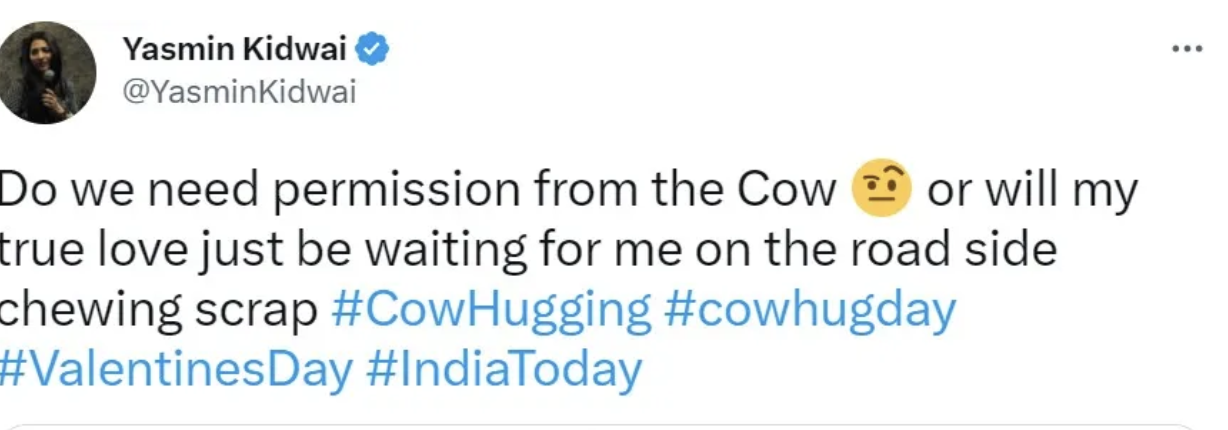Image resolution: width=1228 pixels, height=430 pixels.
Task: Click the raised-eyebrow emoji in the tweet
Action: pos(879,191)
